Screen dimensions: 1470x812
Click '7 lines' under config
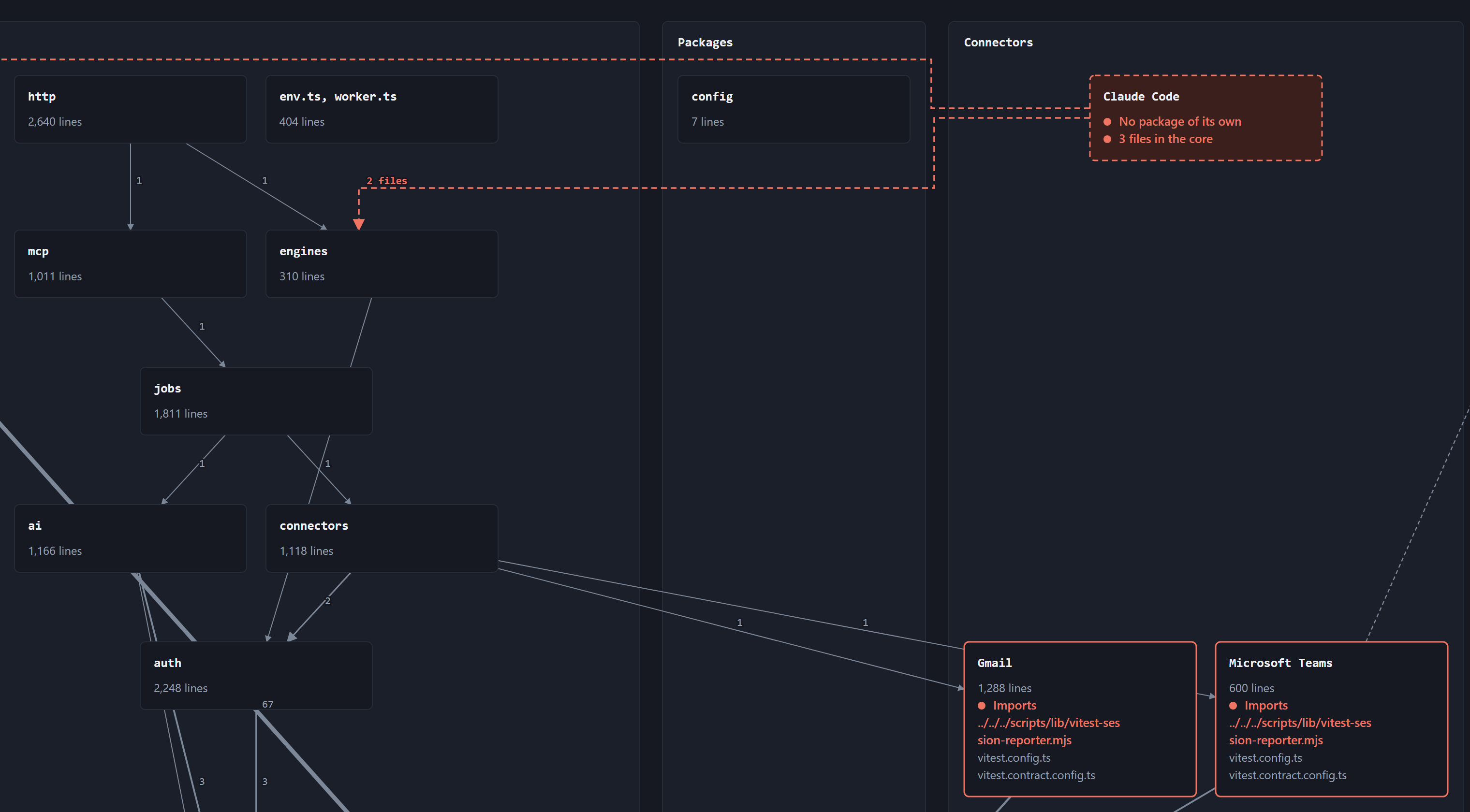pos(707,121)
